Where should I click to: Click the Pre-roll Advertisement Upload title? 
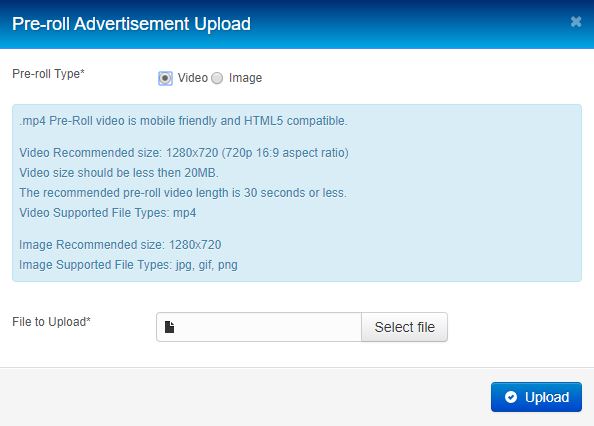click(x=131, y=24)
